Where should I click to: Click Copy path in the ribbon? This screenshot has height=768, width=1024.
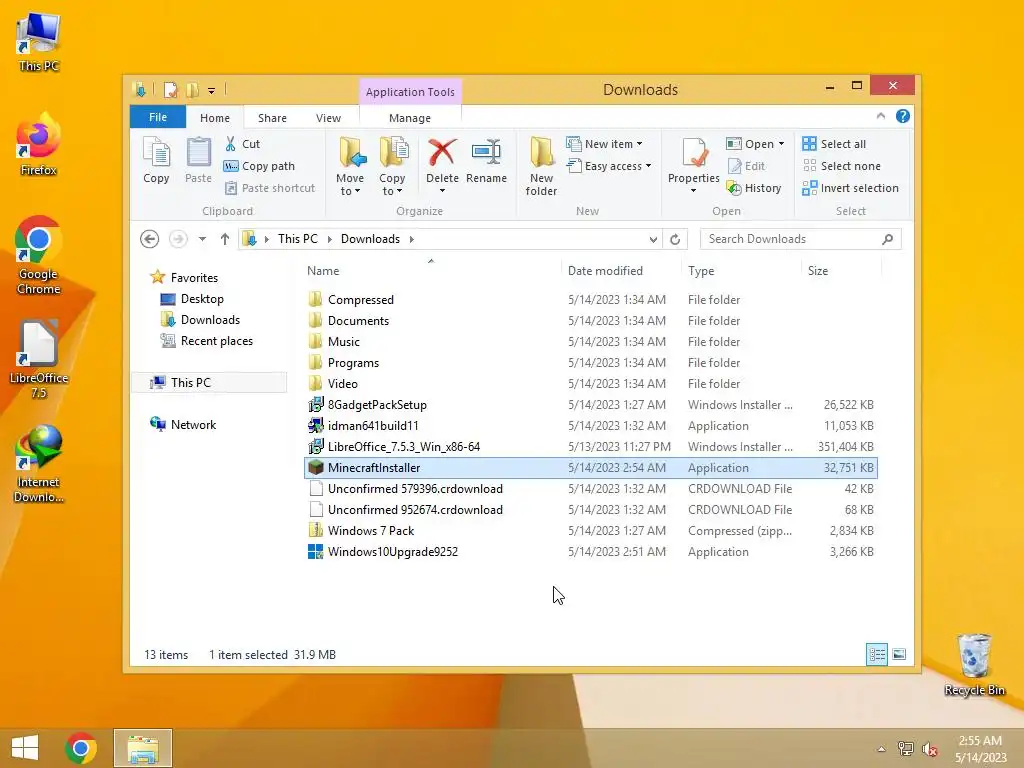pos(259,166)
